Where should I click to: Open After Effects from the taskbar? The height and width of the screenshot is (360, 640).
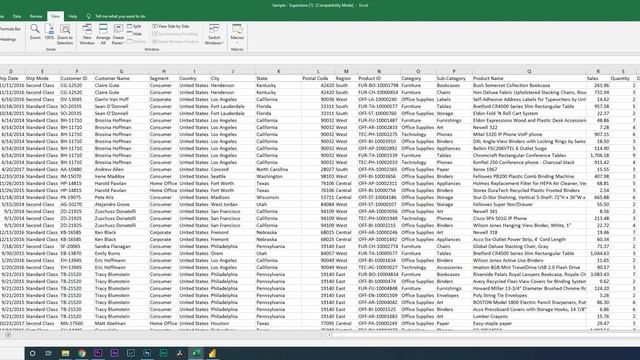[114, 353]
